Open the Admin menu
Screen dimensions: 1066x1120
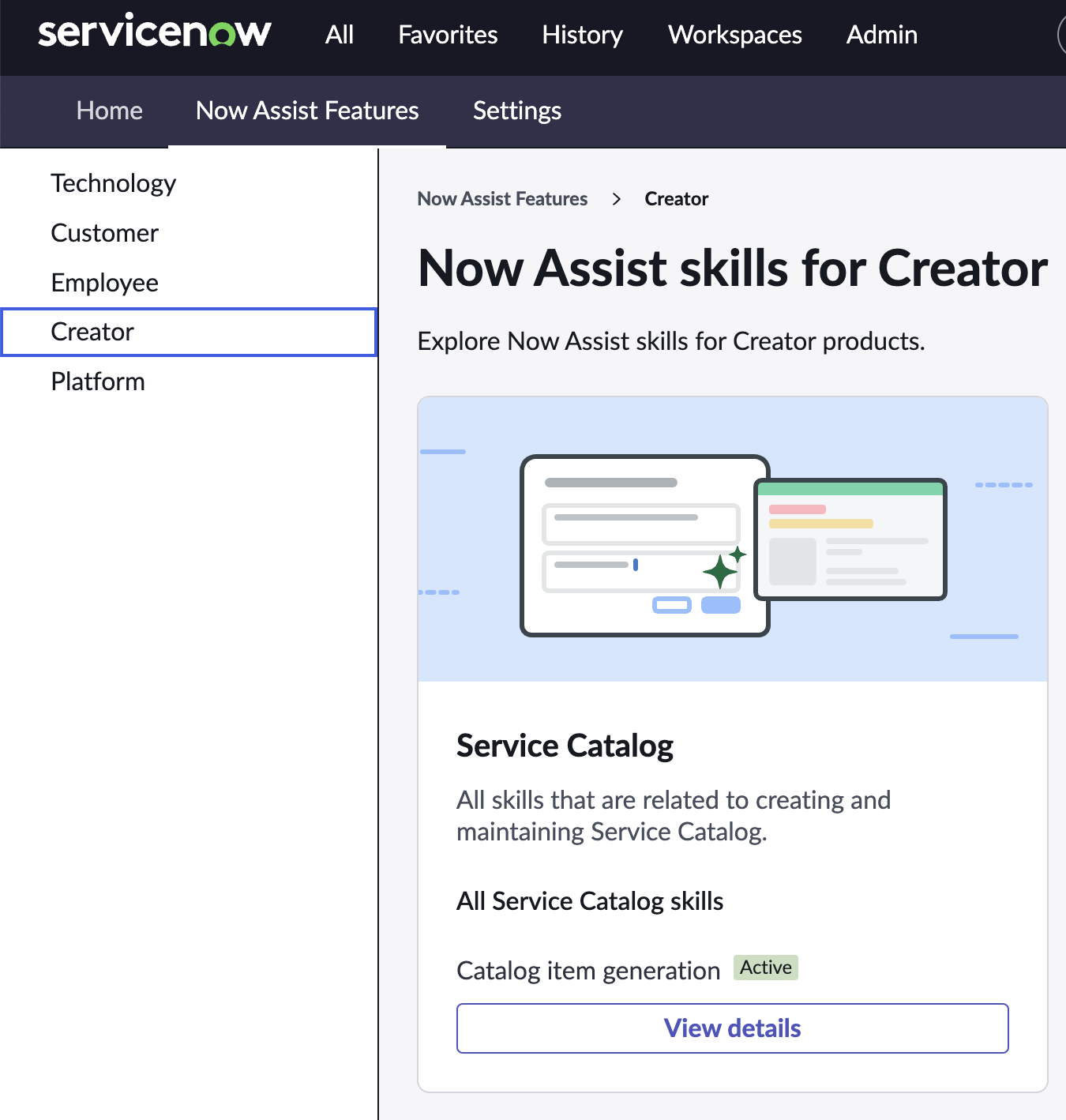coord(882,35)
